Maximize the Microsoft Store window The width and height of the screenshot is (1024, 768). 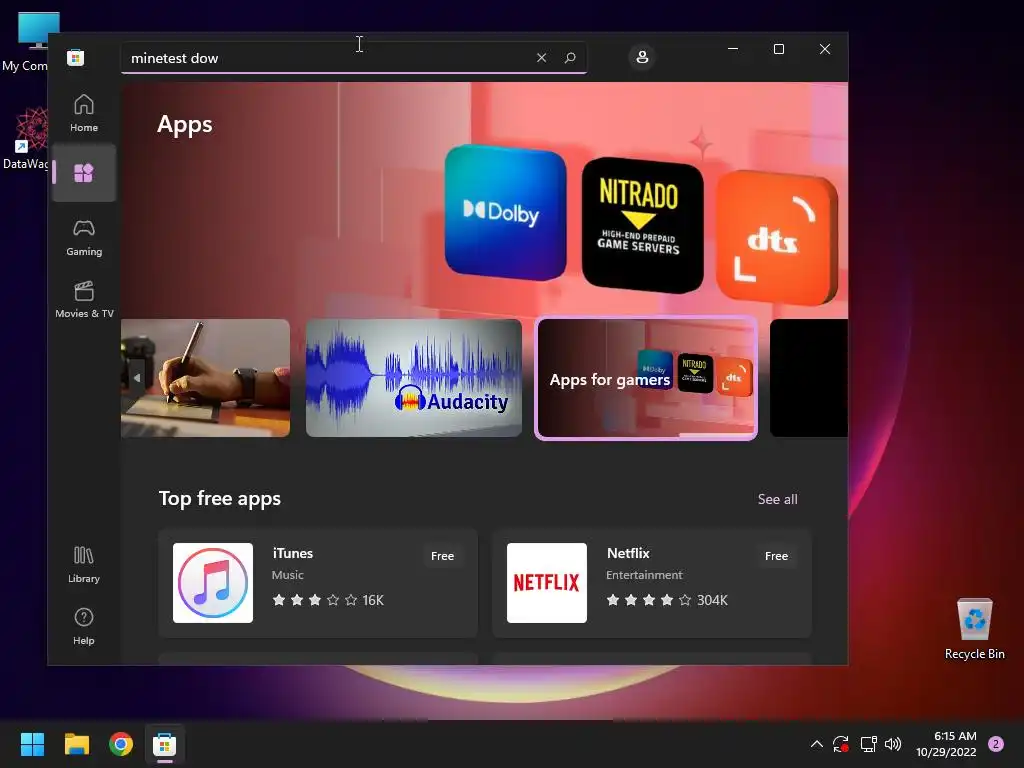click(778, 49)
